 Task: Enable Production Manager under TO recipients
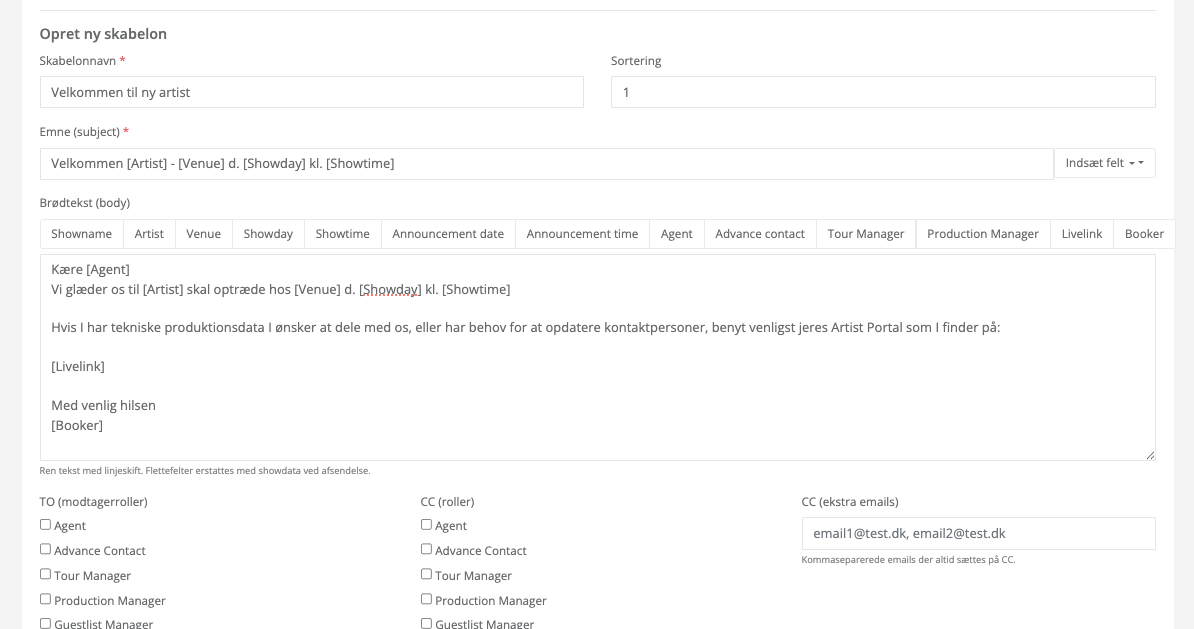45,599
